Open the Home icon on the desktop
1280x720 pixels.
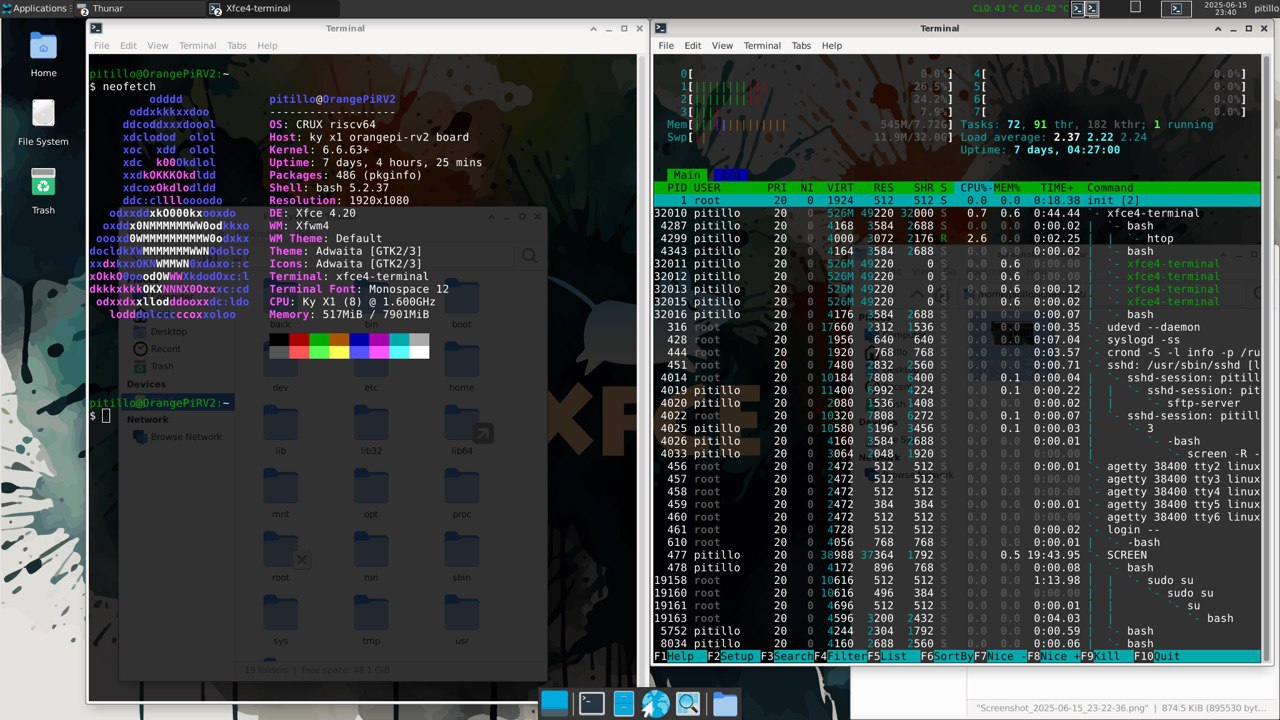[42, 52]
